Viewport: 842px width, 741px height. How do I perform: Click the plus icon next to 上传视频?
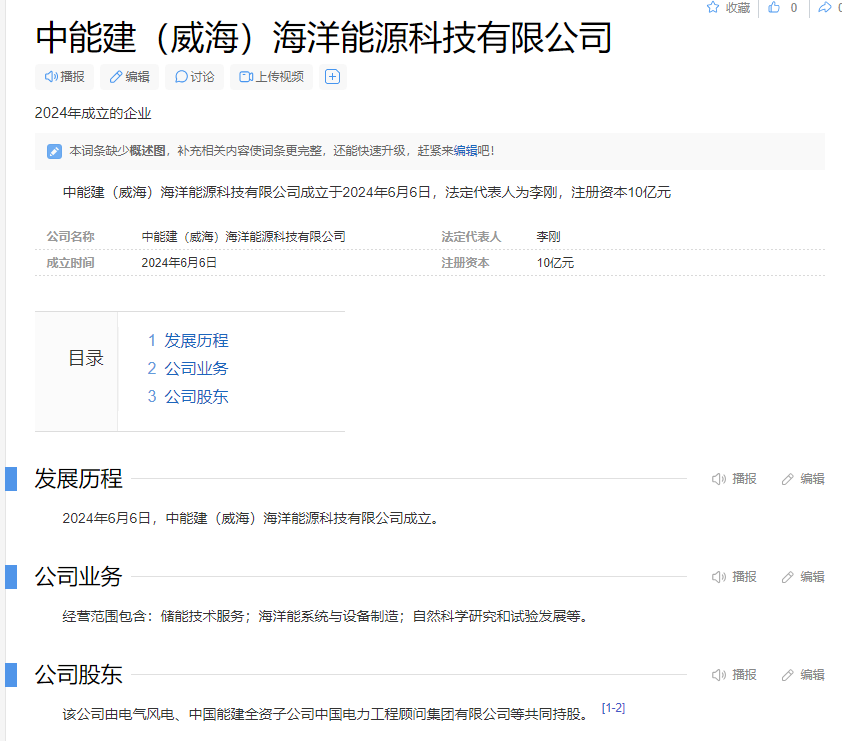tap(332, 77)
